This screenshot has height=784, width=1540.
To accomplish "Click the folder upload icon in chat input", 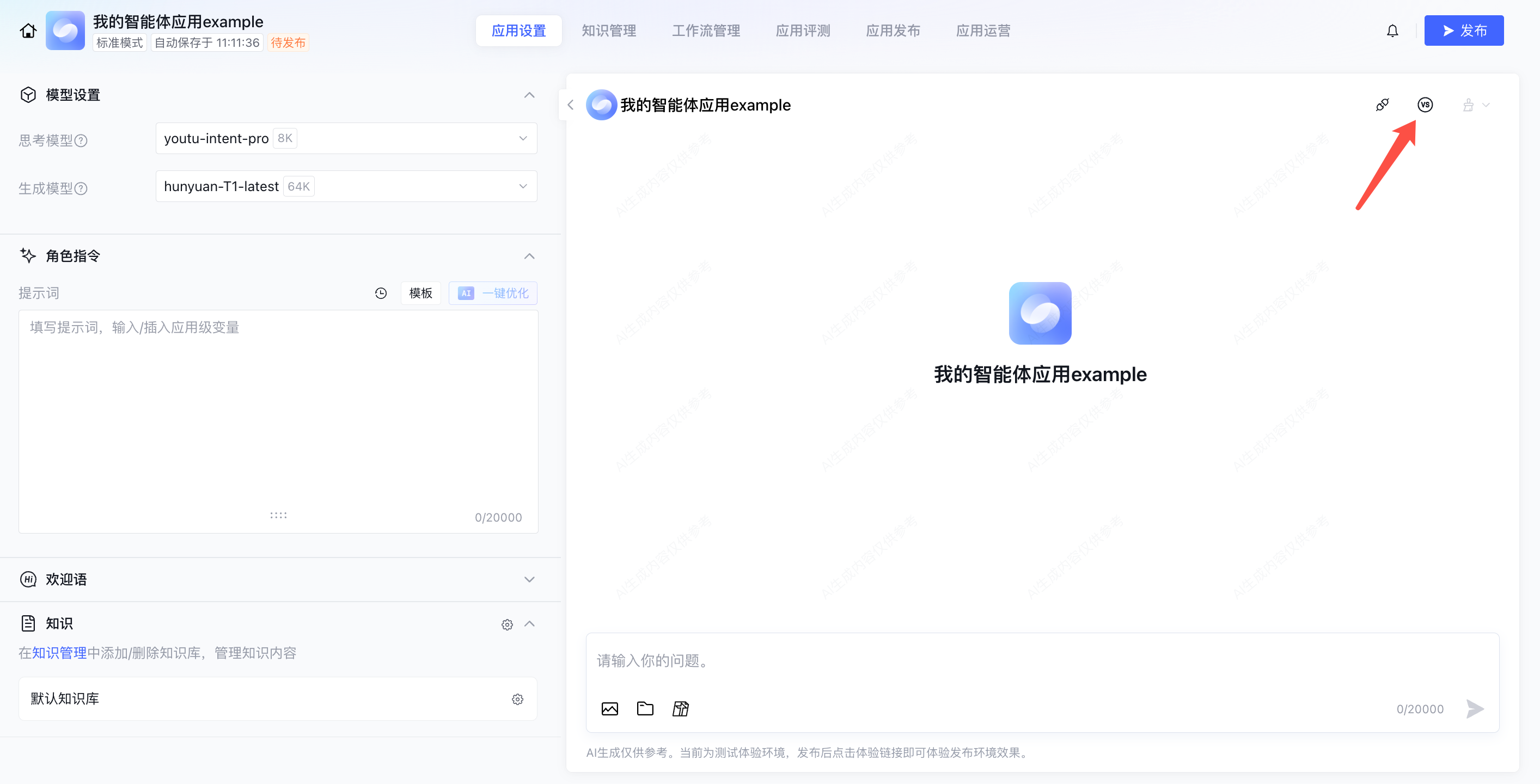I will coord(645,709).
